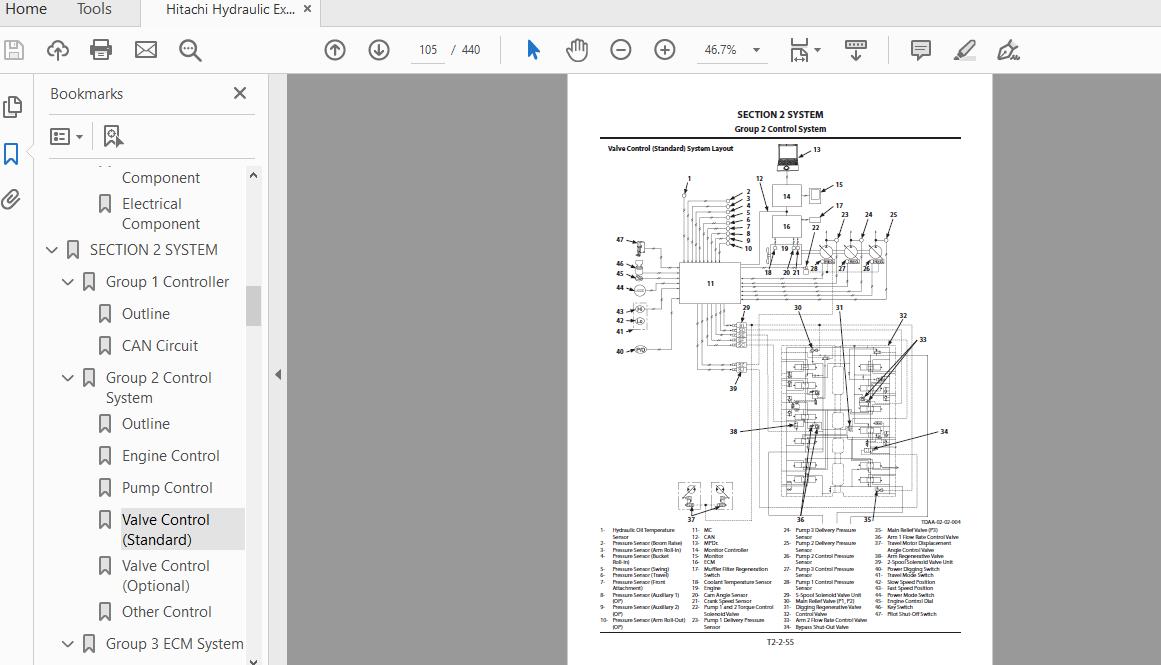Open the search magnifier tool

pos(190,49)
